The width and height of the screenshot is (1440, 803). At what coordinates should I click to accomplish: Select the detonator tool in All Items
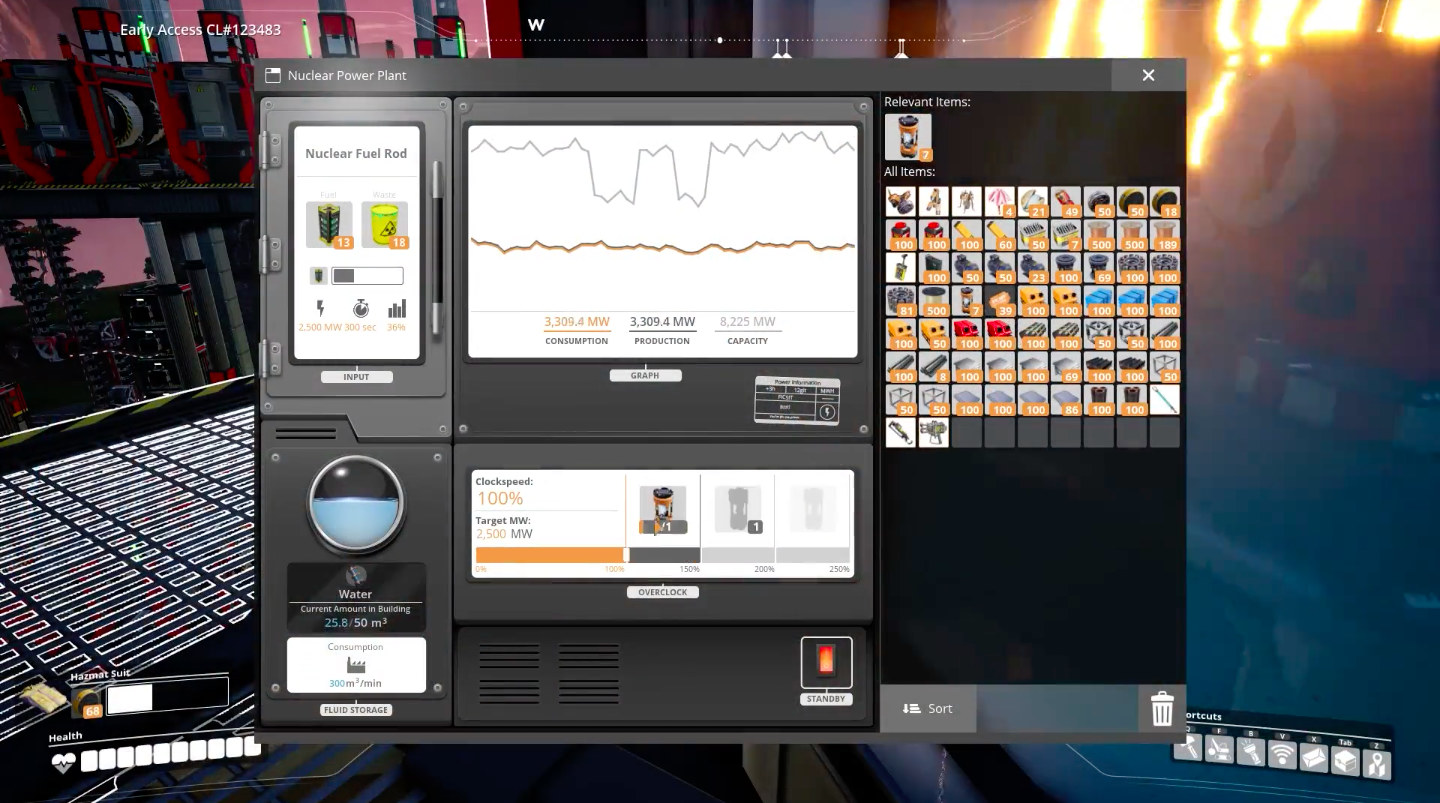900,268
